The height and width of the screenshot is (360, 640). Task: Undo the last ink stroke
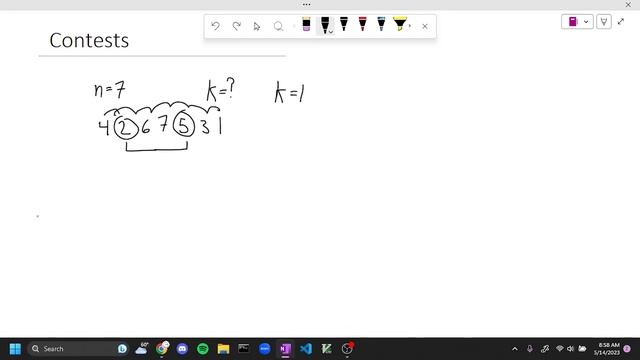(x=216, y=26)
